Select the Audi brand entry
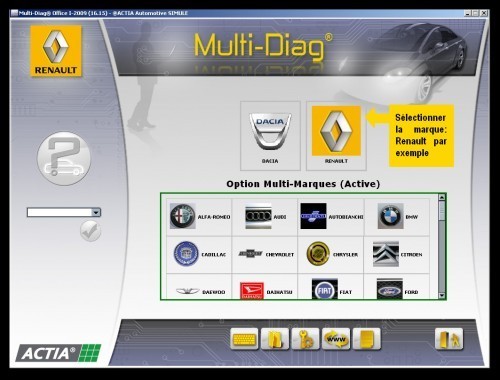This screenshot has width=500, height=380. pyautogui.click(x=265, y=217)
